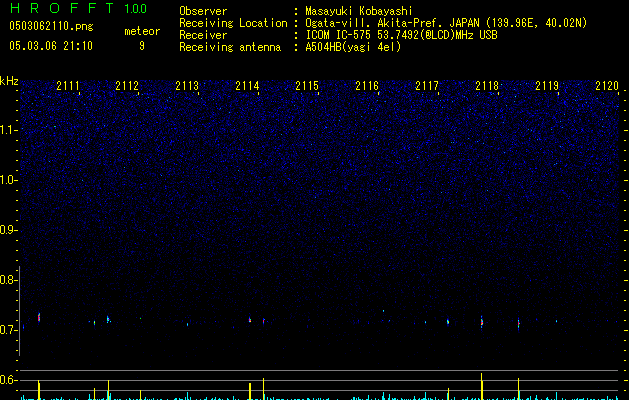Screen dimensions: 629x400
Task: Click the 0.9 frequency axis label
Action: [x=8, y=230]
